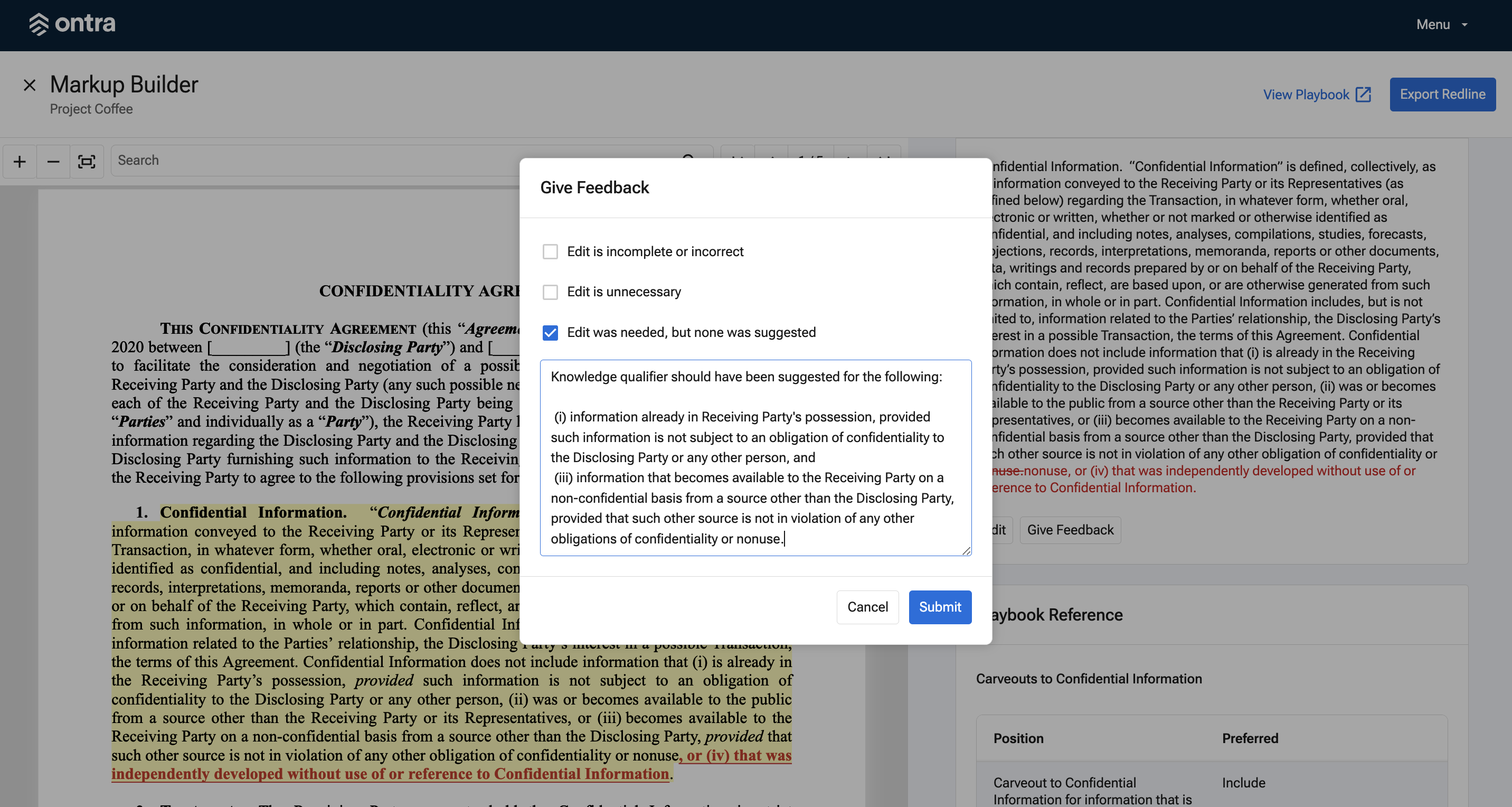The width and height of the screenshot is (1512, 807).
Task: Uncheck 'Edit was needed, but none was suggested'
Action: coord(550,332)
